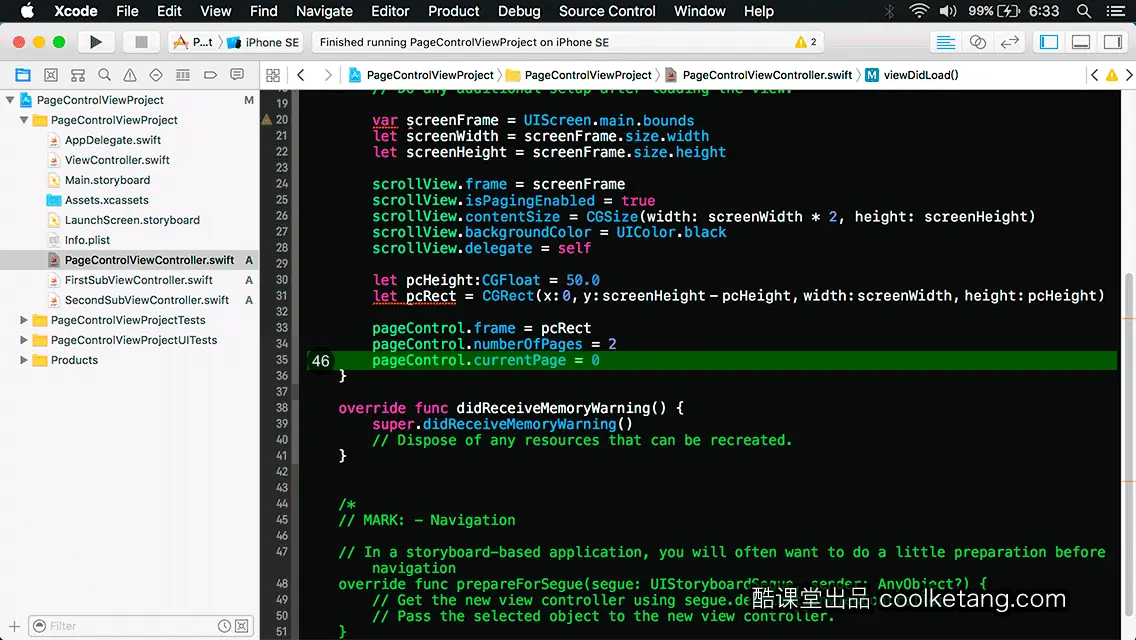This screenshot has height=640, width=1136.
Task: Collapse the PageControlViewProject group folder
Action: click(24, 120)
